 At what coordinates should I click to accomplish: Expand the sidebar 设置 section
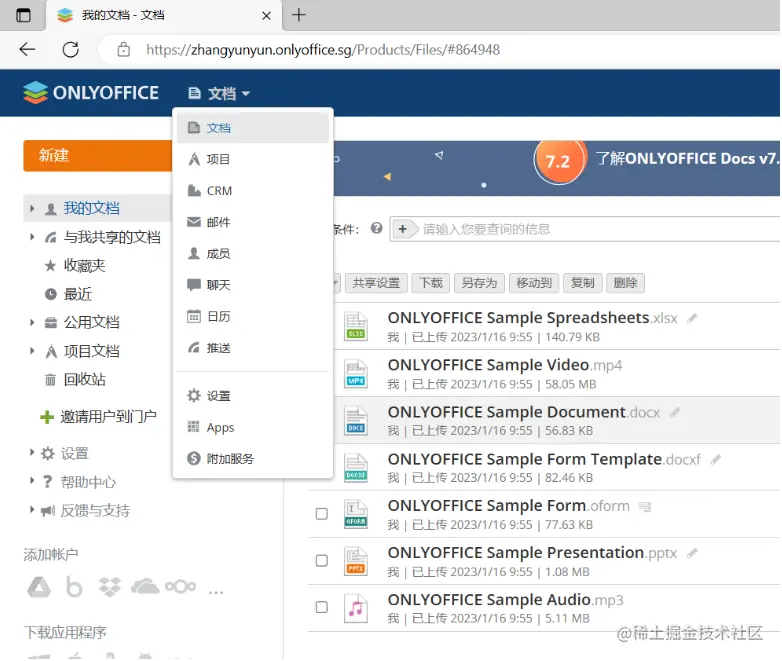32,453
